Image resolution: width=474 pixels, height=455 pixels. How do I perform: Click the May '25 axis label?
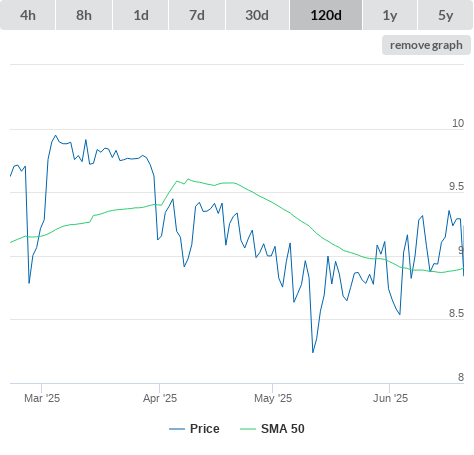pos(273,398)
